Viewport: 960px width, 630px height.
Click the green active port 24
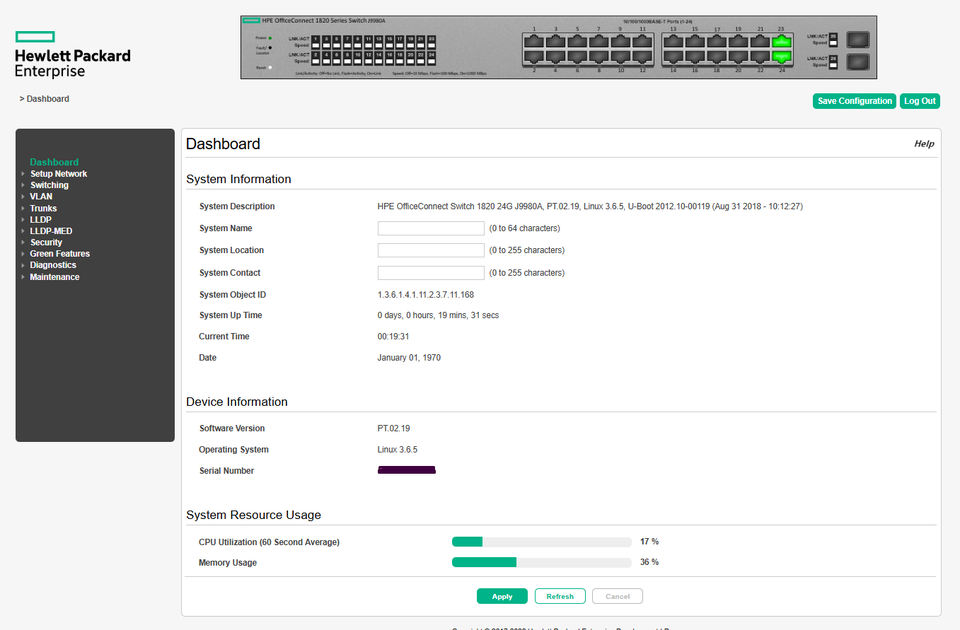782,57
